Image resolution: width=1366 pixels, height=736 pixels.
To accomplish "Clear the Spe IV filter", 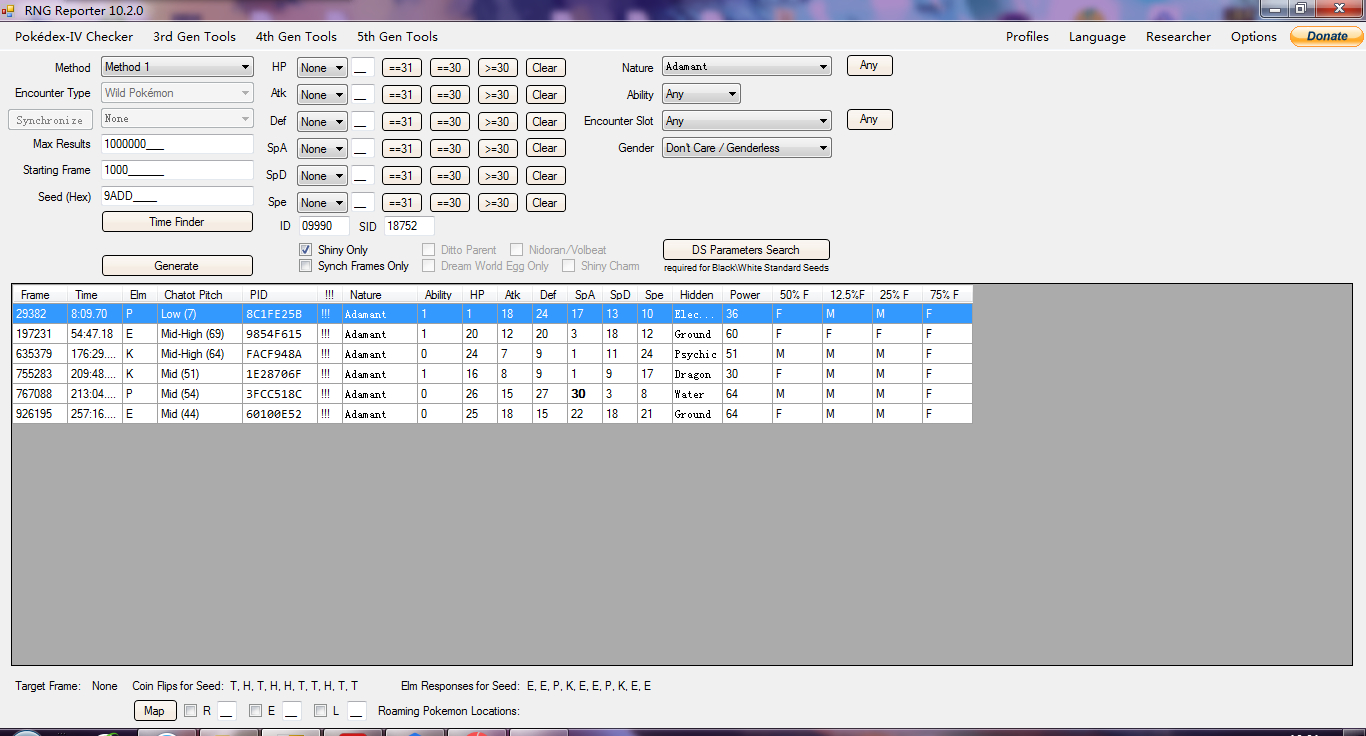I will 545,203.
